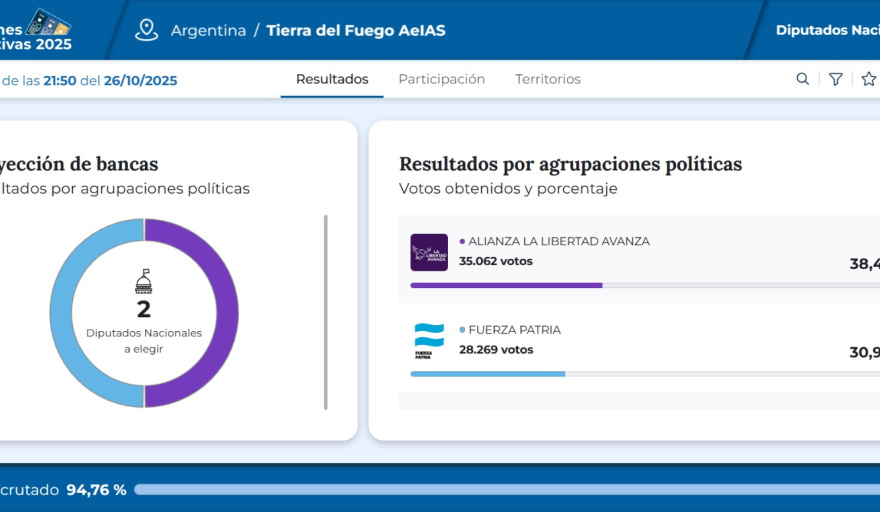Open the Territorios tab

[547, 79]
